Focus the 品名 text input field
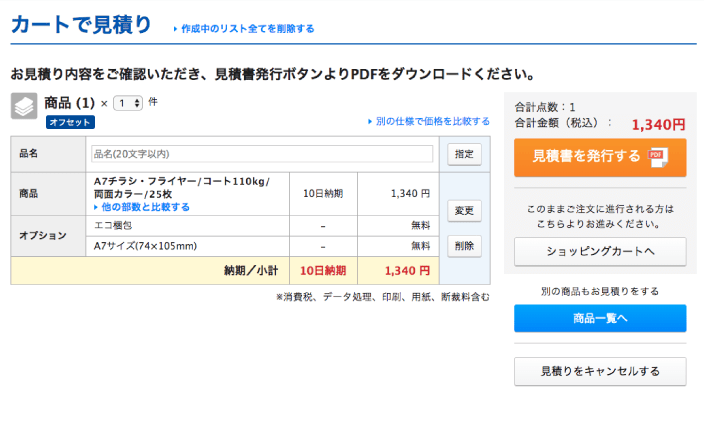Image resolution: width=704 pixels, height=440 pixels. tap(261, 154)
